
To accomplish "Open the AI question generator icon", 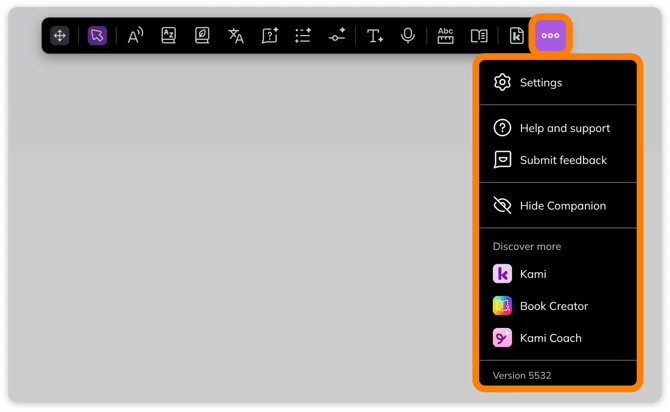I will 270,35.
